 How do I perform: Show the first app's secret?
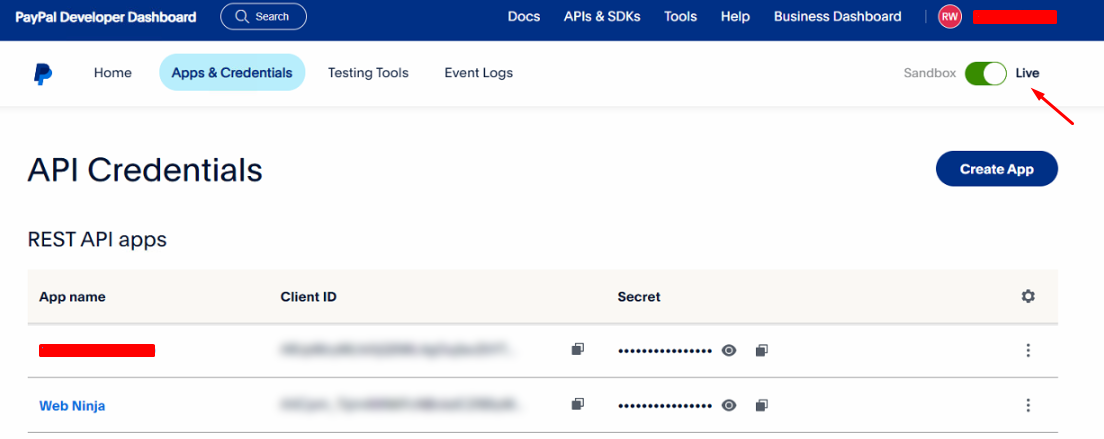730,350
